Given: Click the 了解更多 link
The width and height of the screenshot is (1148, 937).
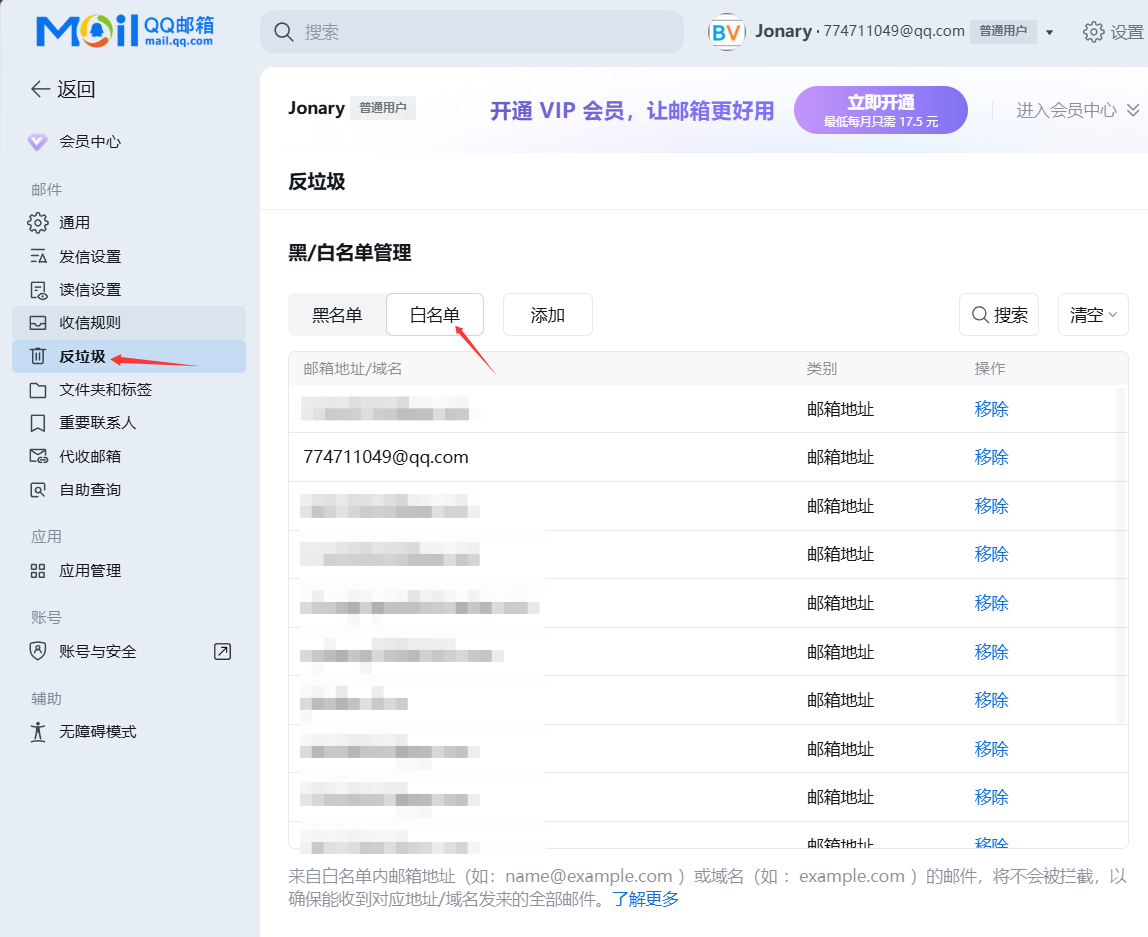Looking at the screenshot, I should pos(646,899).
